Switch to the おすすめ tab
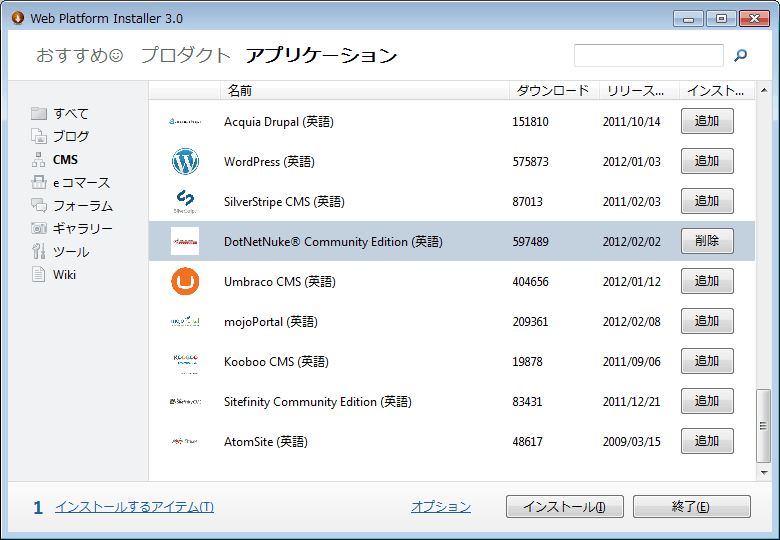This screenshot has width=780, height=540. pyautogui.click(x=79, y=55)
